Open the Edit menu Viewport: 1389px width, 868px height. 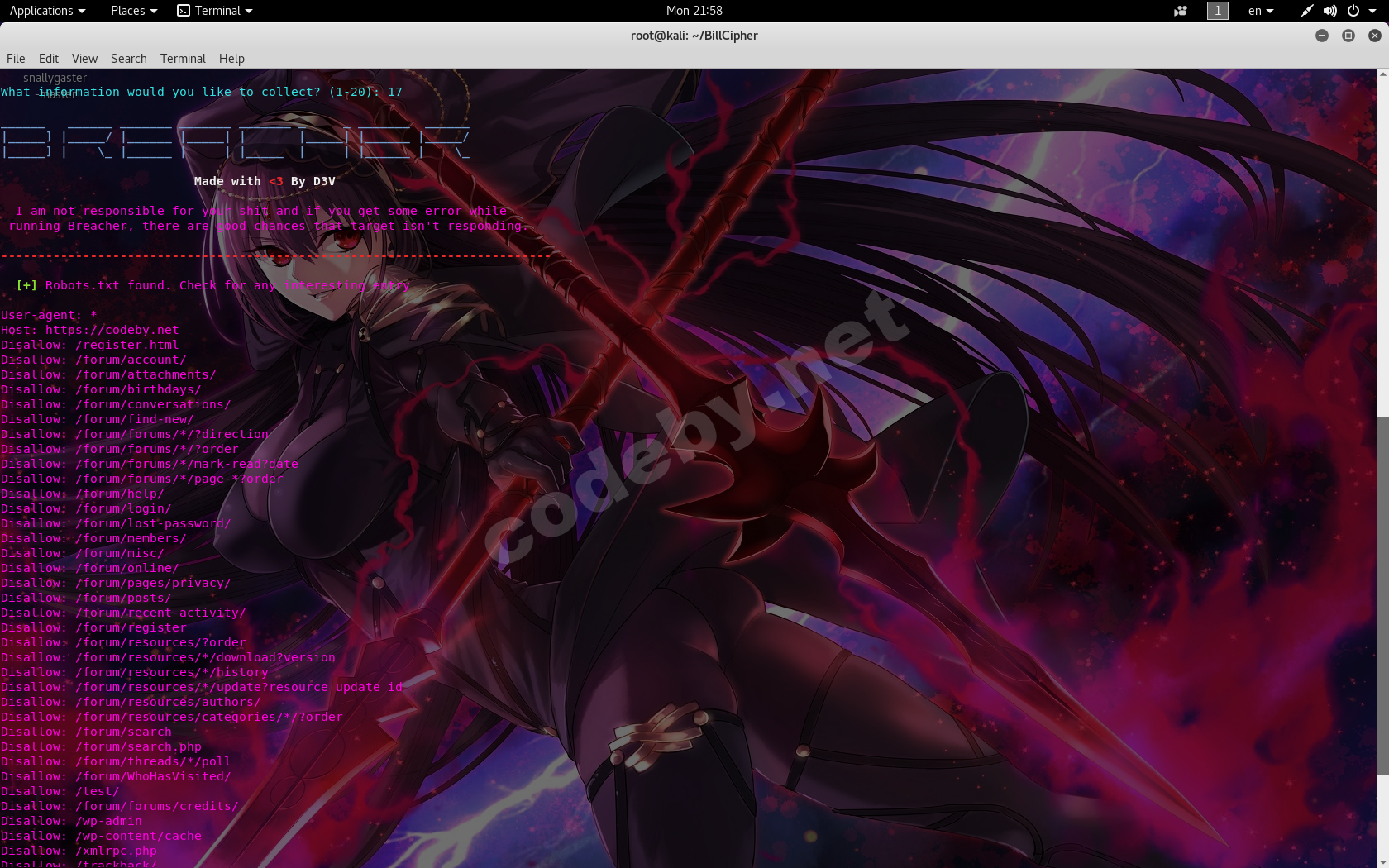(x=49, y=59)
